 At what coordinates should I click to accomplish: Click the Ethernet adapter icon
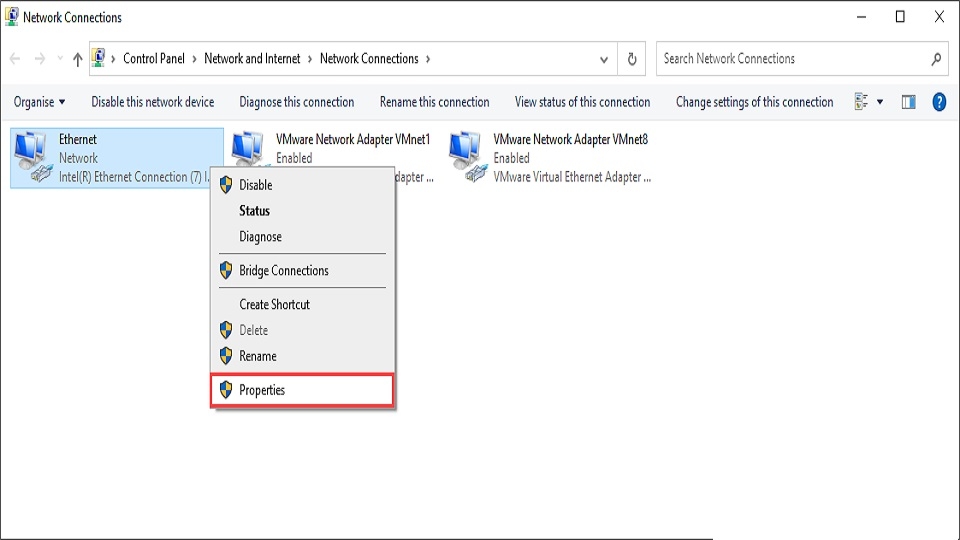(33, 157)
